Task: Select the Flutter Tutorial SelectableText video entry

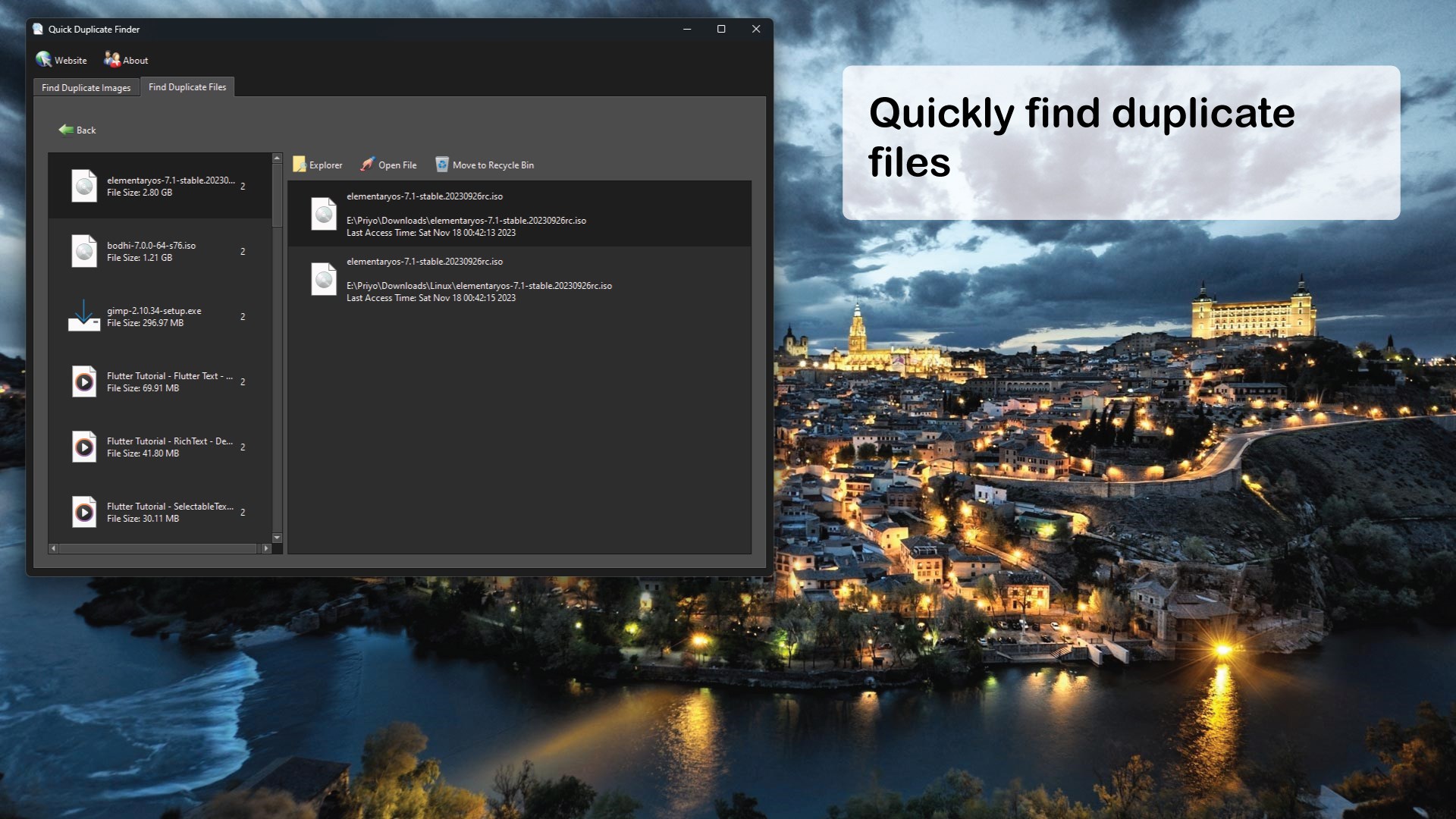Action: (159, 512)
